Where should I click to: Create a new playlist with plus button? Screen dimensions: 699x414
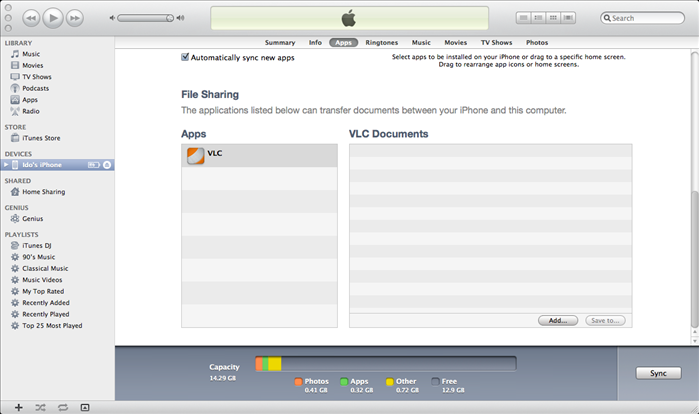point(19,407)
